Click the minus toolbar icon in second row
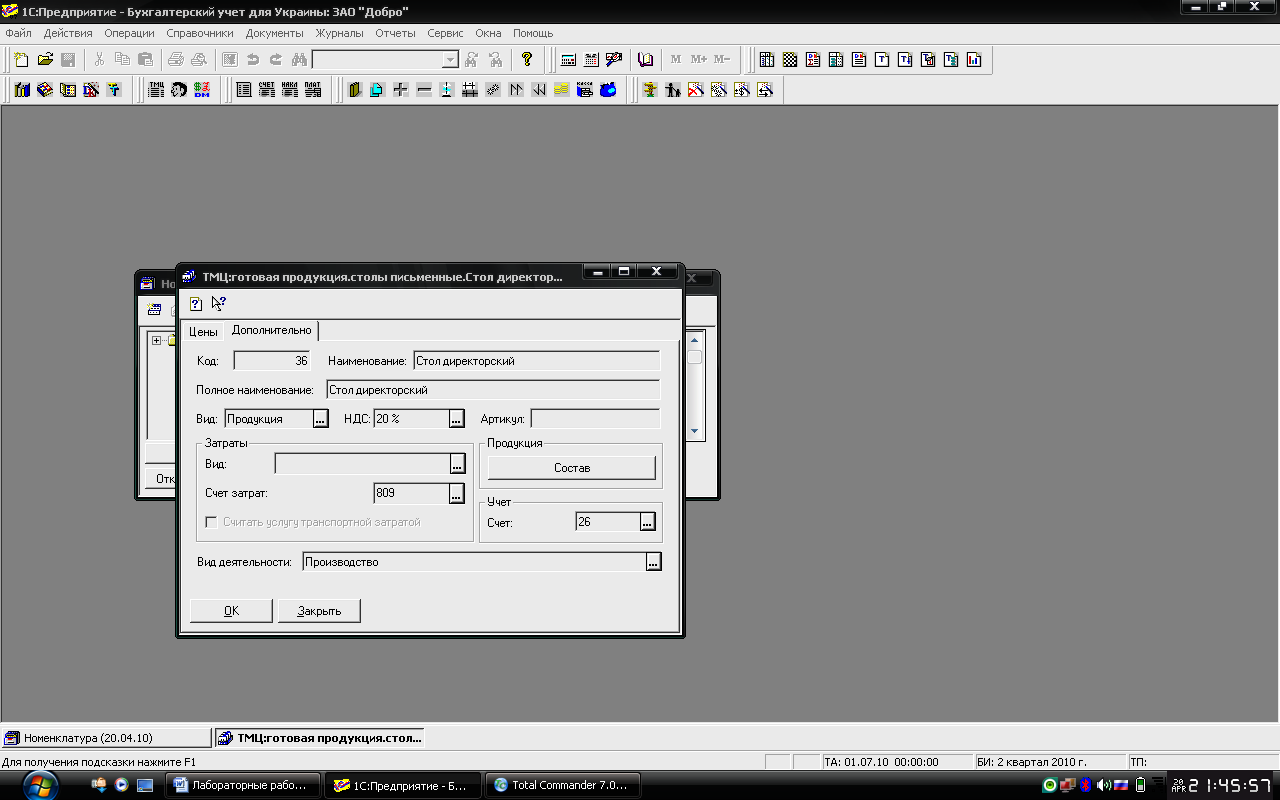1280x800 pixels. pos(424,90)
